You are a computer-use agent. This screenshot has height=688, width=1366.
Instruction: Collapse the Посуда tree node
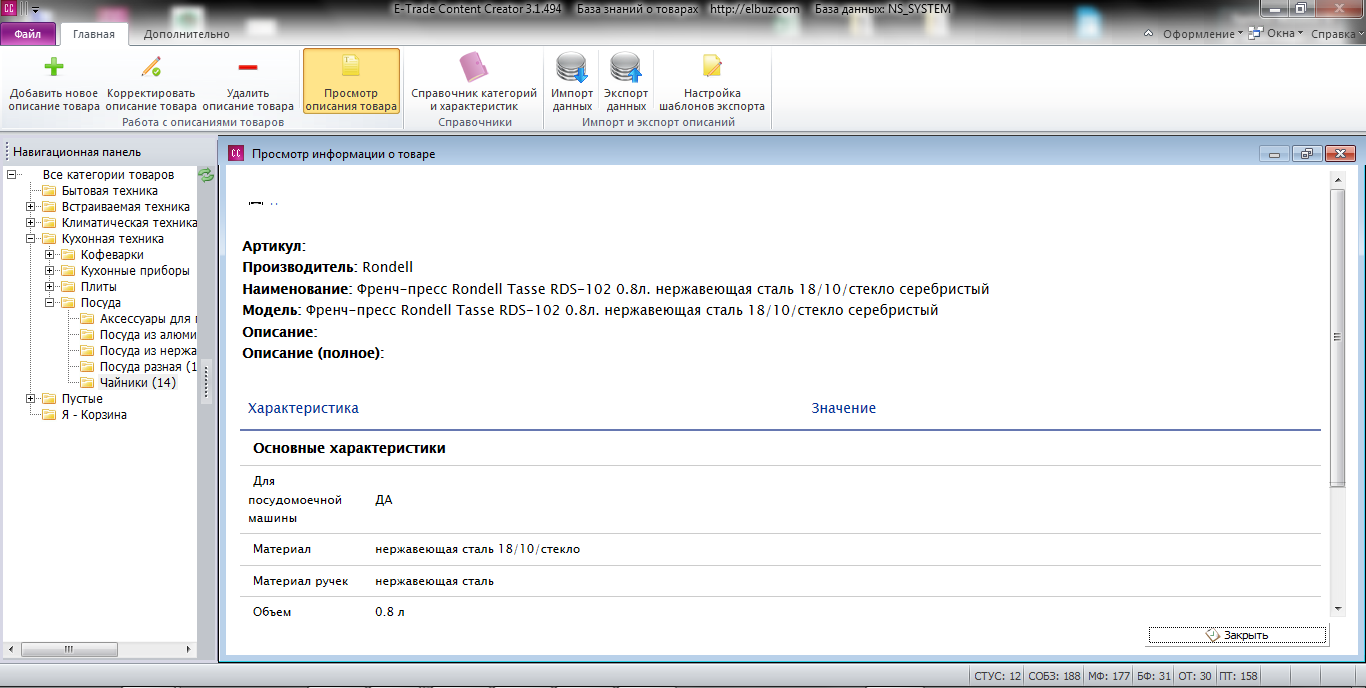point(49,303)
